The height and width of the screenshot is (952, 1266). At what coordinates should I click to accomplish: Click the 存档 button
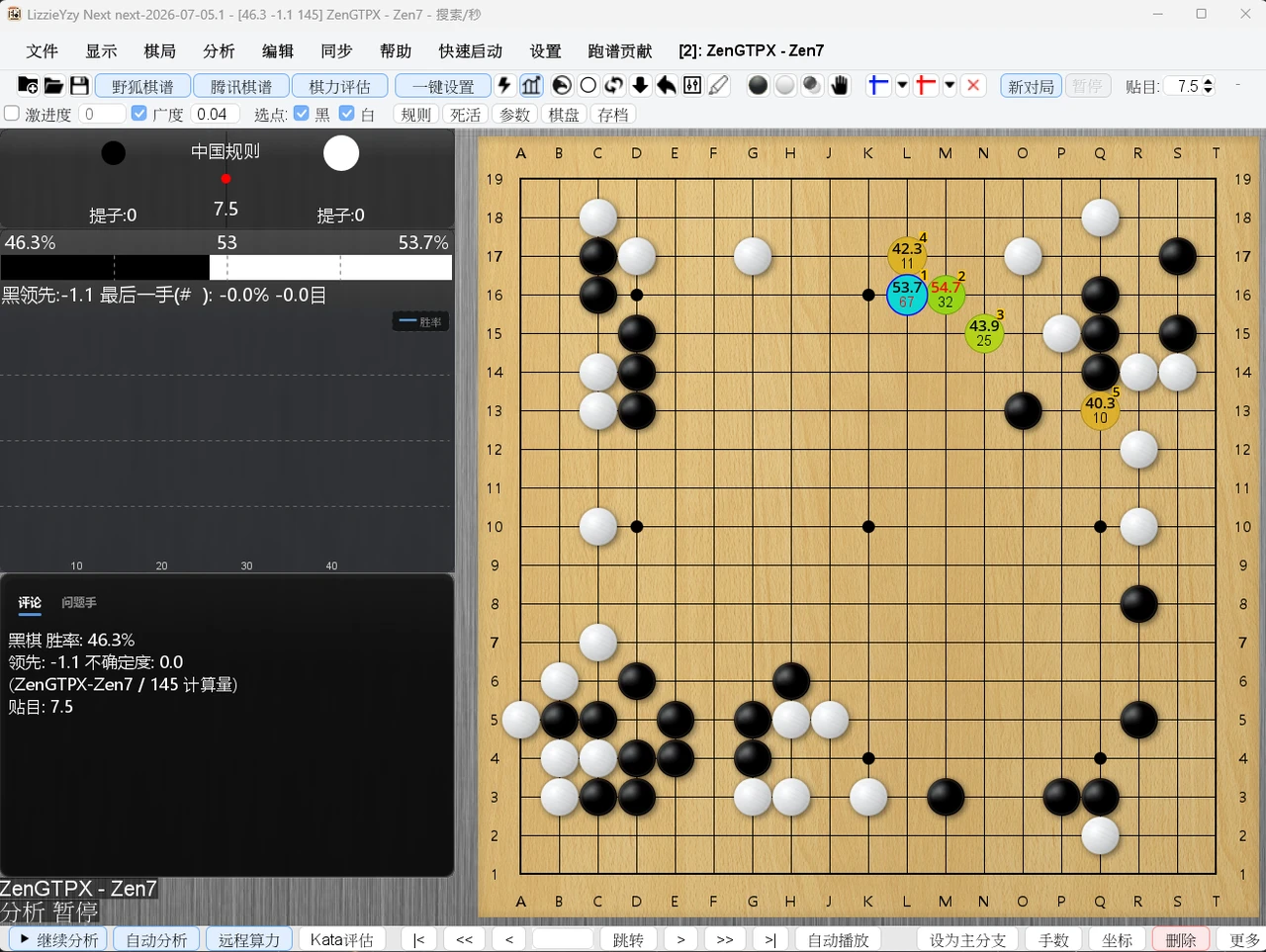613,114
